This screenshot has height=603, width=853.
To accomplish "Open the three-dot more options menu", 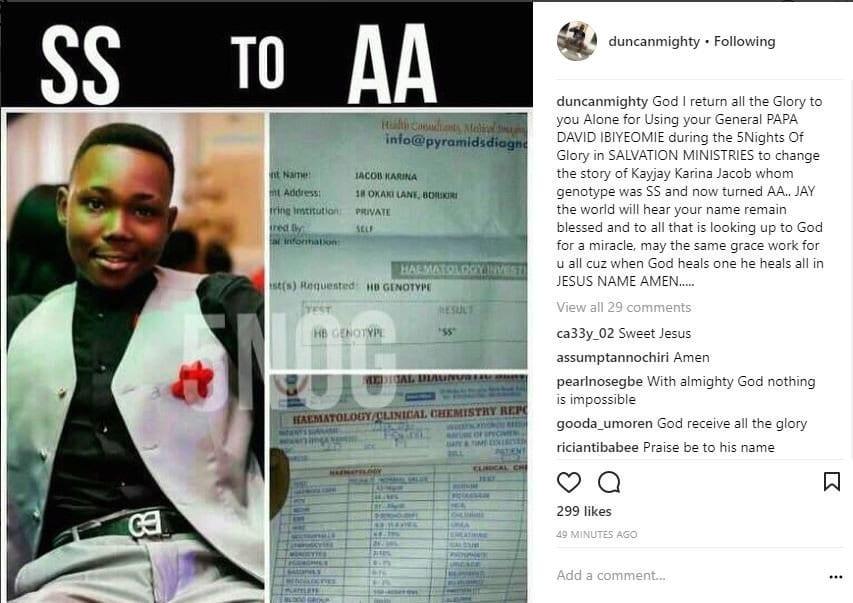I will point(836,577).
